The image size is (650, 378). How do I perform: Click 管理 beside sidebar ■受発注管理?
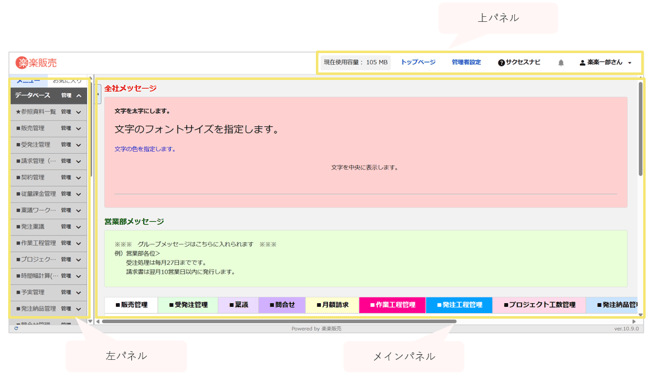tap(66, 145)
